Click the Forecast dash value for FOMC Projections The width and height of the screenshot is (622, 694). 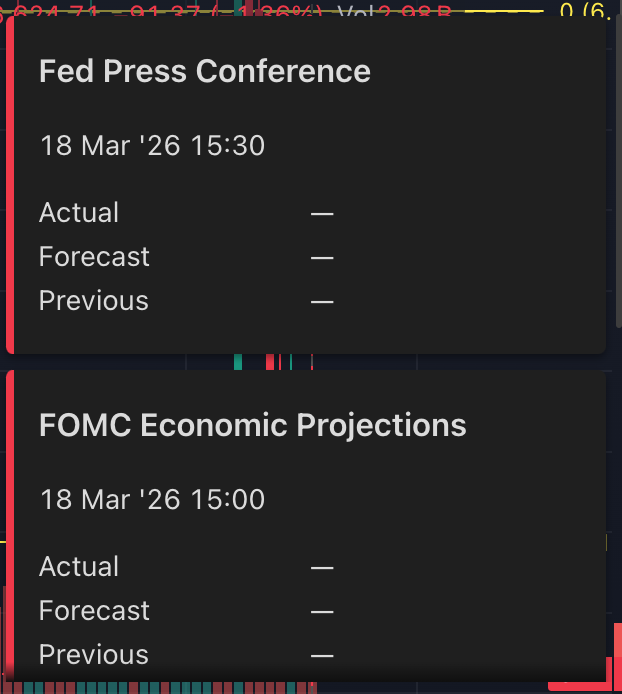[321, 611]
